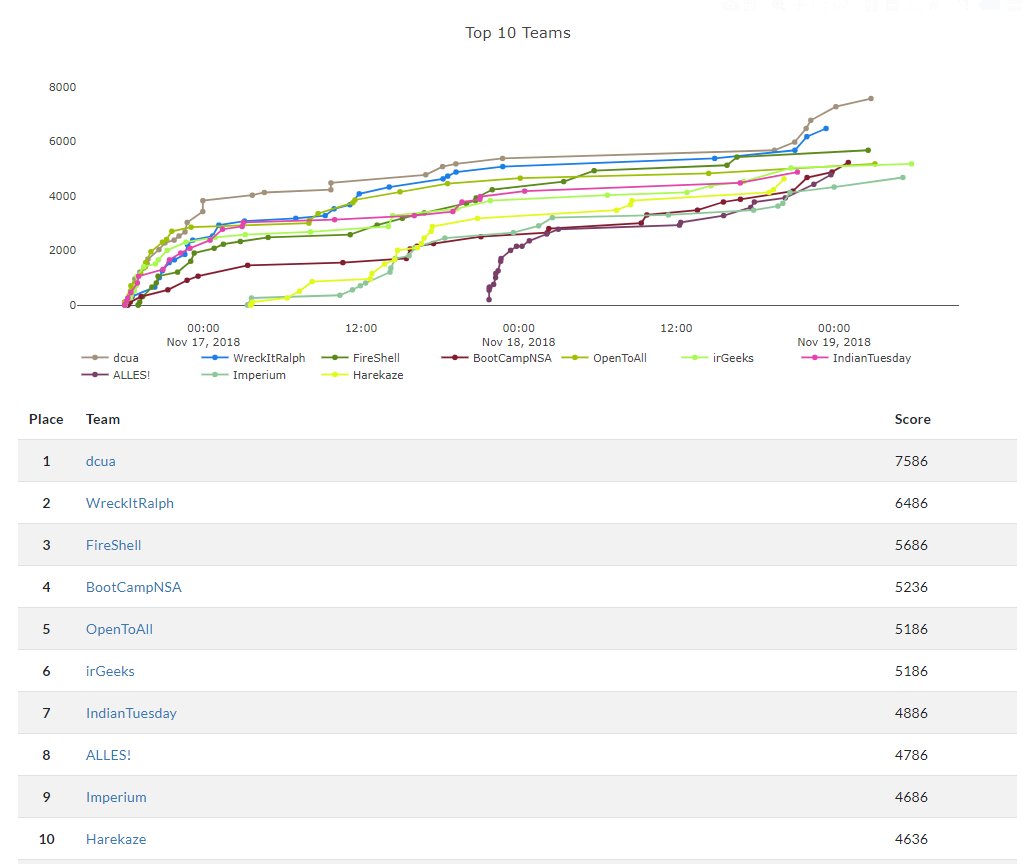Open OpenToAll team link in table

click(x=119, y=629)
